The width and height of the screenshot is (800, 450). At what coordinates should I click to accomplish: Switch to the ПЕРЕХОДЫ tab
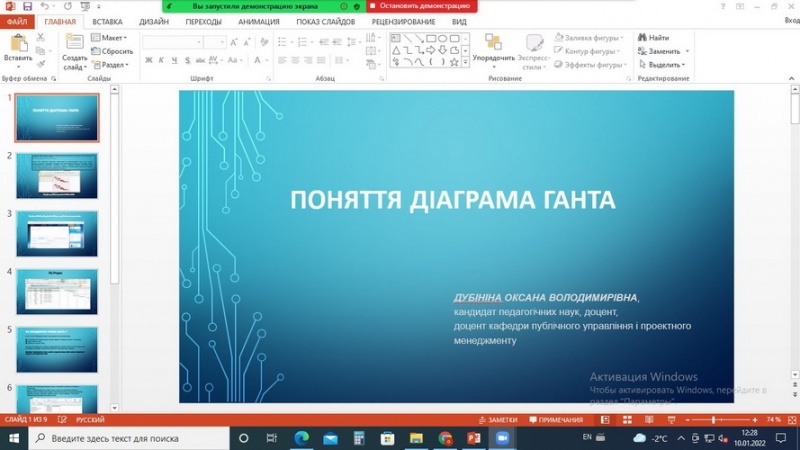pyautogui.click(x=204, y=22)
